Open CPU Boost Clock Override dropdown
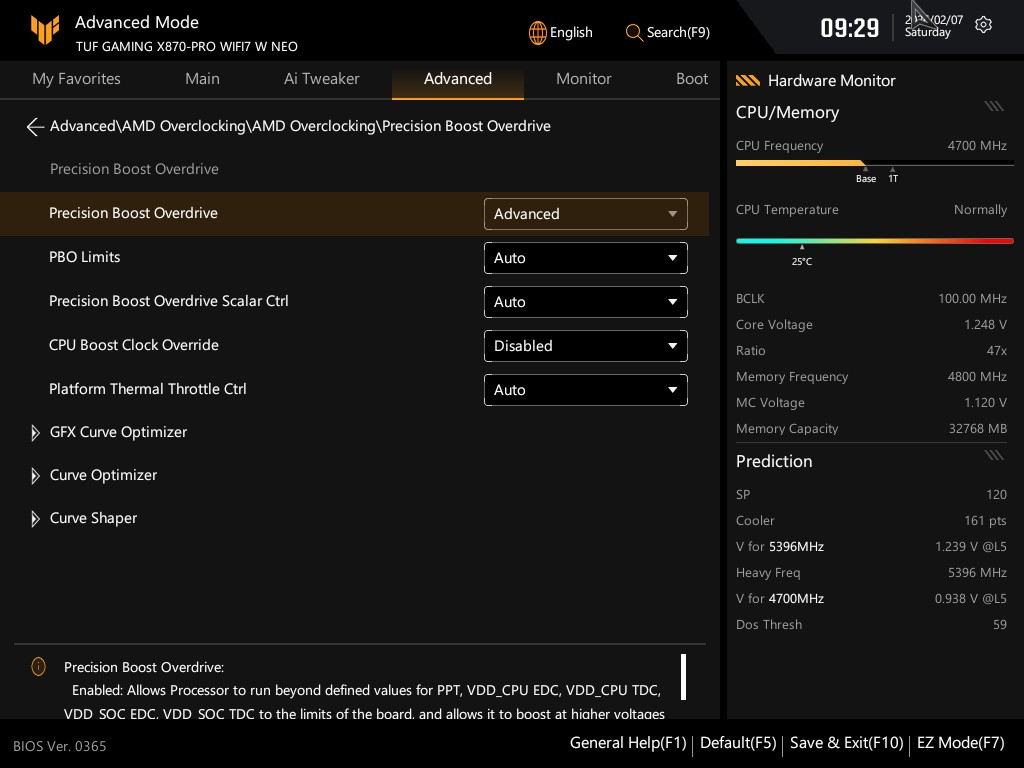The width and height of the screenshot is (1024, 768). (585, 346)
